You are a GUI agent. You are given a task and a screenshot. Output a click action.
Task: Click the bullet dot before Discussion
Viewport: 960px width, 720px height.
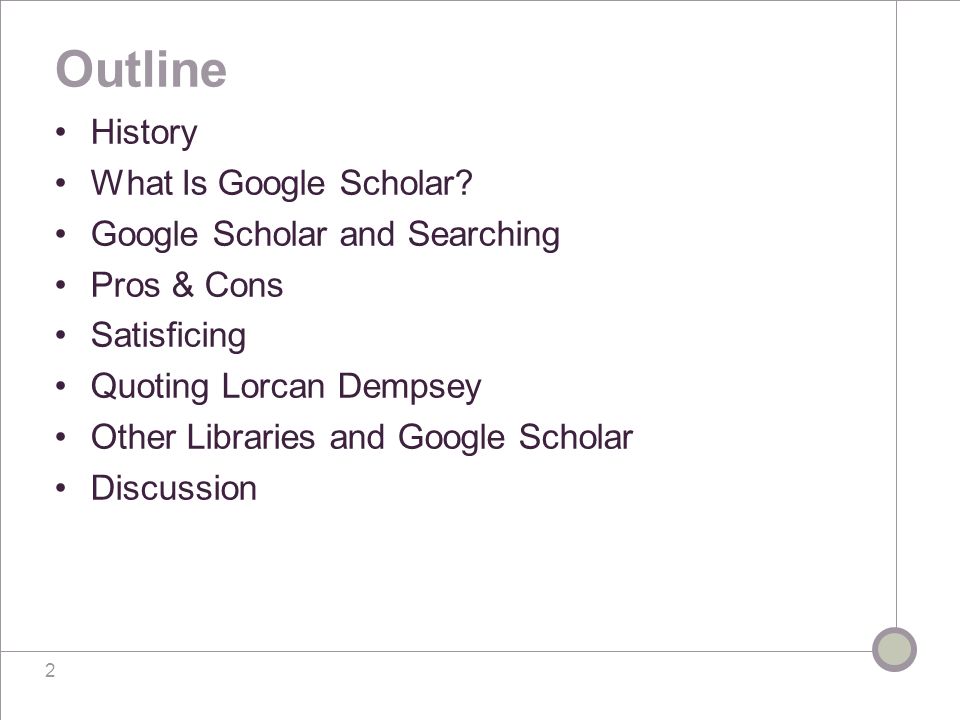click(x=60, y=488)
